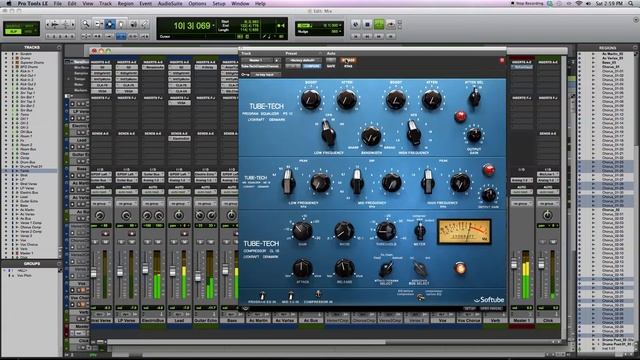Toggle the PE 1C red power lamp
Screen dimensions: 640x360
click(x=460, y=116)
